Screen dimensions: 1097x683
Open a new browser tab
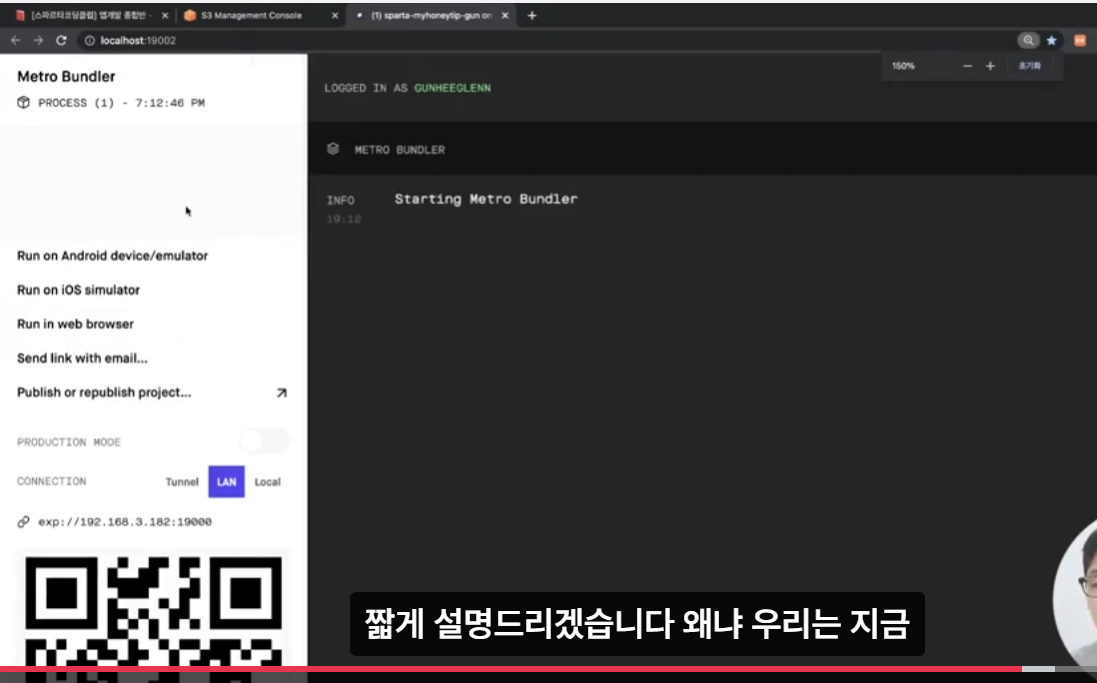click(x=532, y=15)
